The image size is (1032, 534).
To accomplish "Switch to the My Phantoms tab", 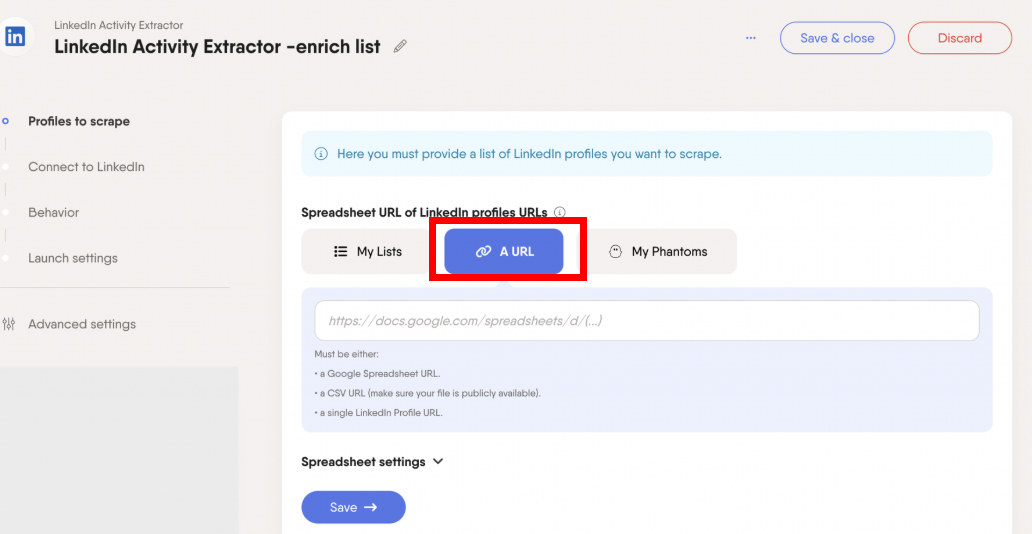I will [x=659, y=252].
